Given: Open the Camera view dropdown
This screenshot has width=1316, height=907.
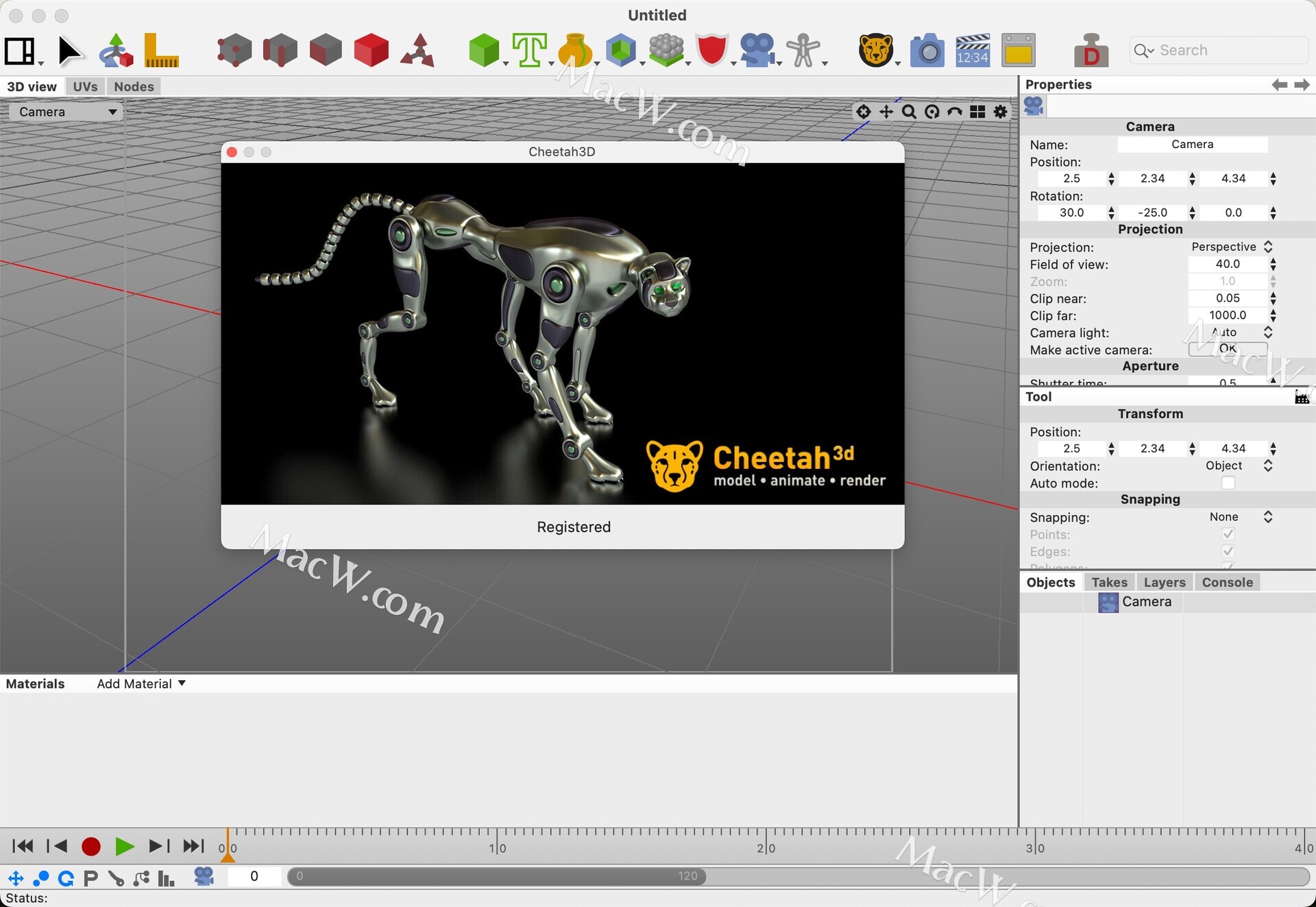Looking at the screenshot, I should click(66, 112).
